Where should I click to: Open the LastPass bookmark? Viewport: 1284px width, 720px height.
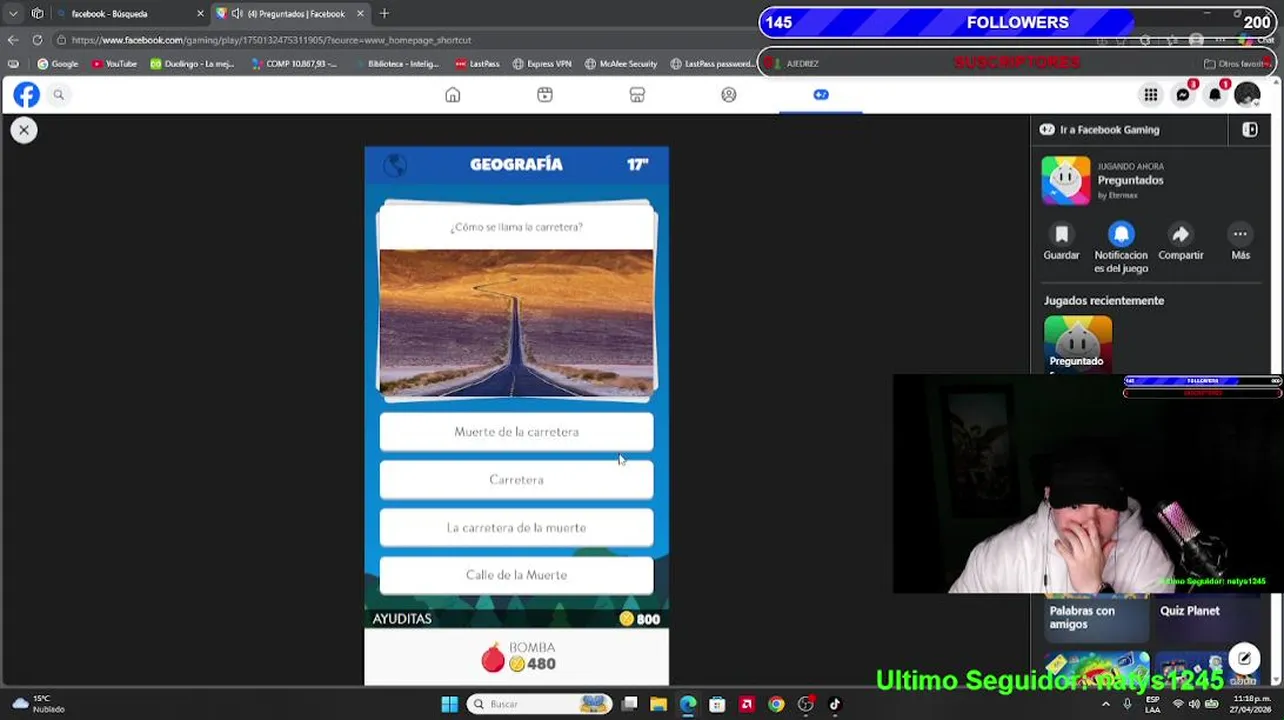(477, 64)
